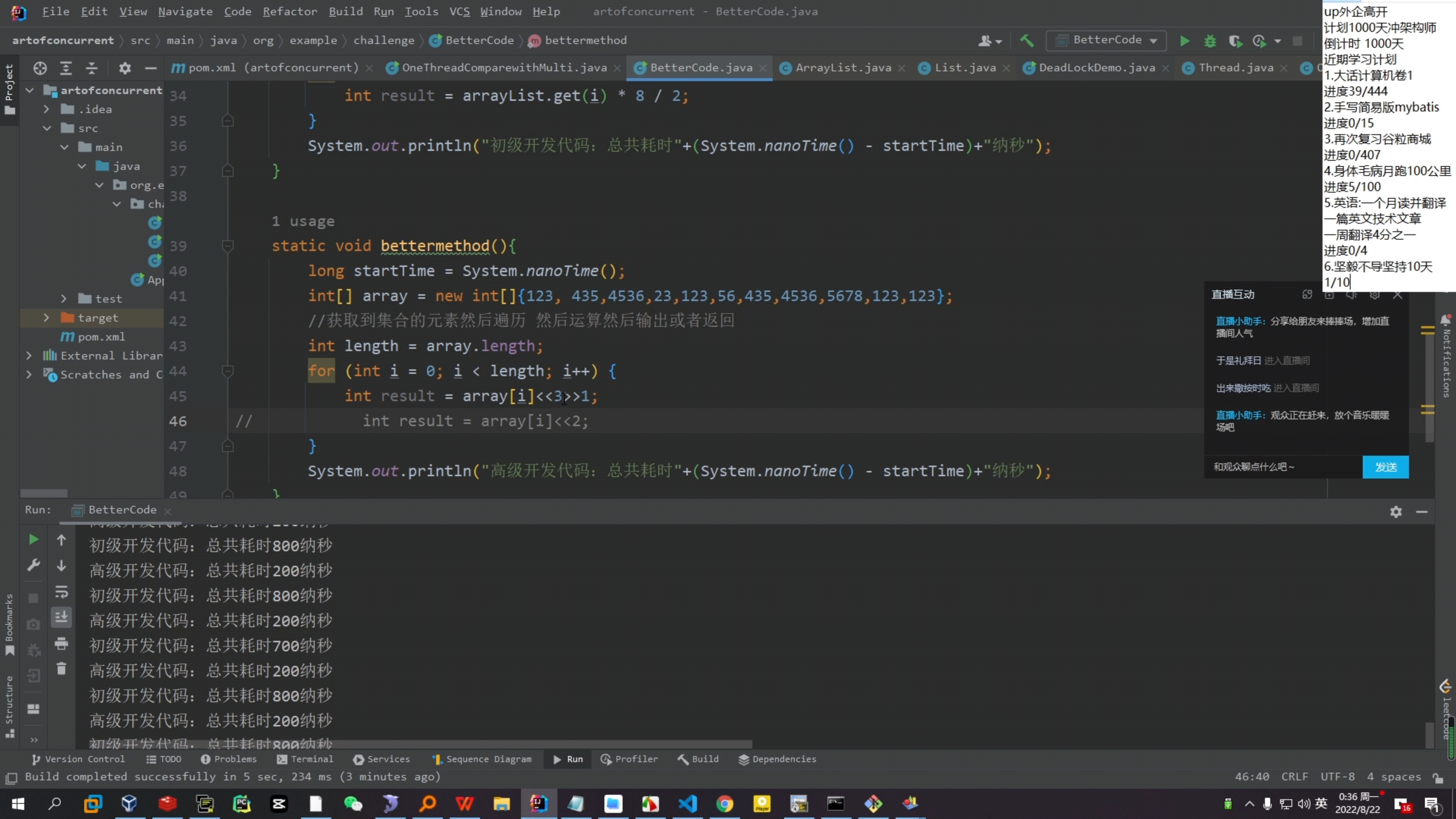Click the blue 发送 send button
This screenshot has width=1456, height=819.
coord(1385,467)
